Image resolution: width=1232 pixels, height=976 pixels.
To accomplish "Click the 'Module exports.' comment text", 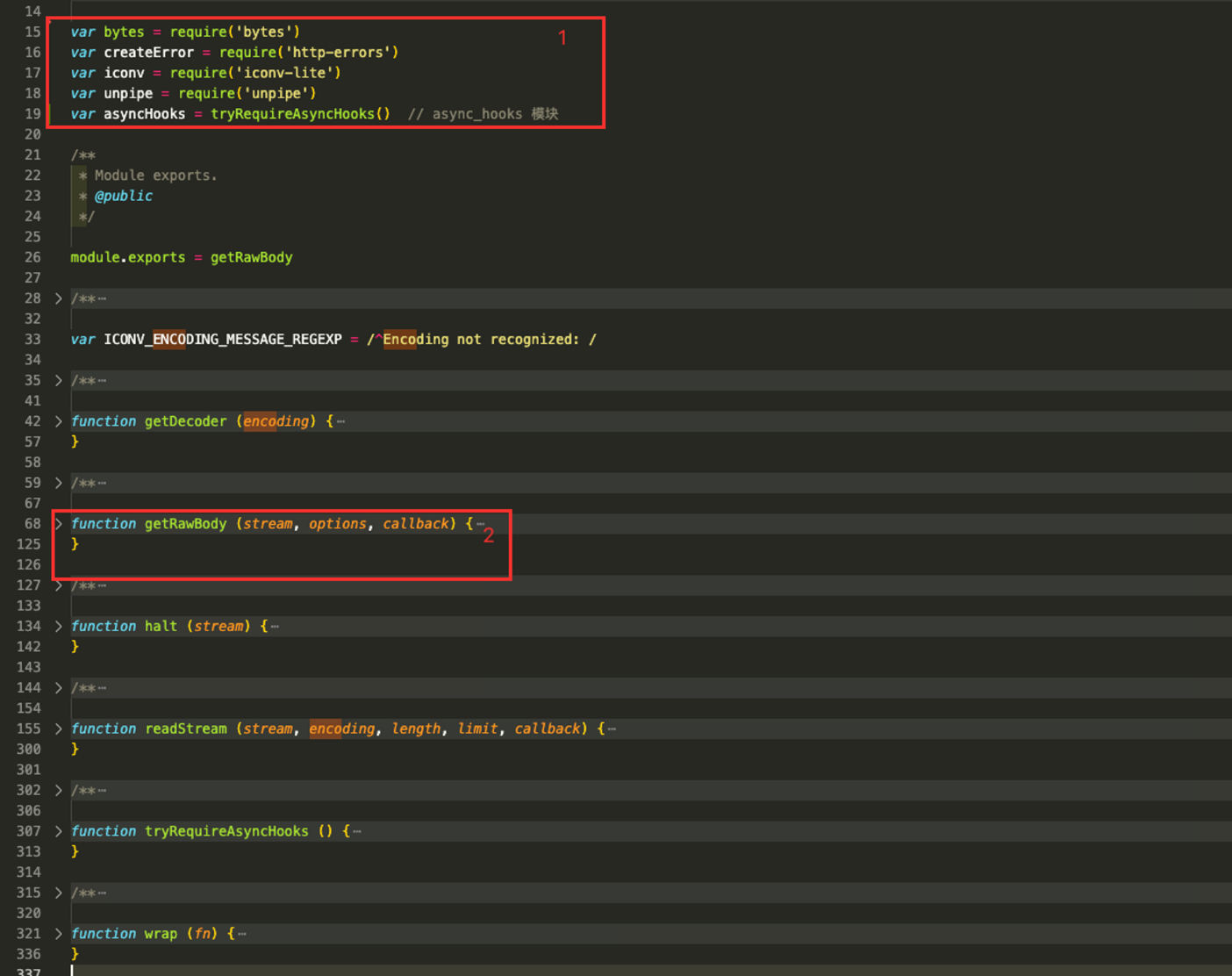I will [x=155, y=176].
